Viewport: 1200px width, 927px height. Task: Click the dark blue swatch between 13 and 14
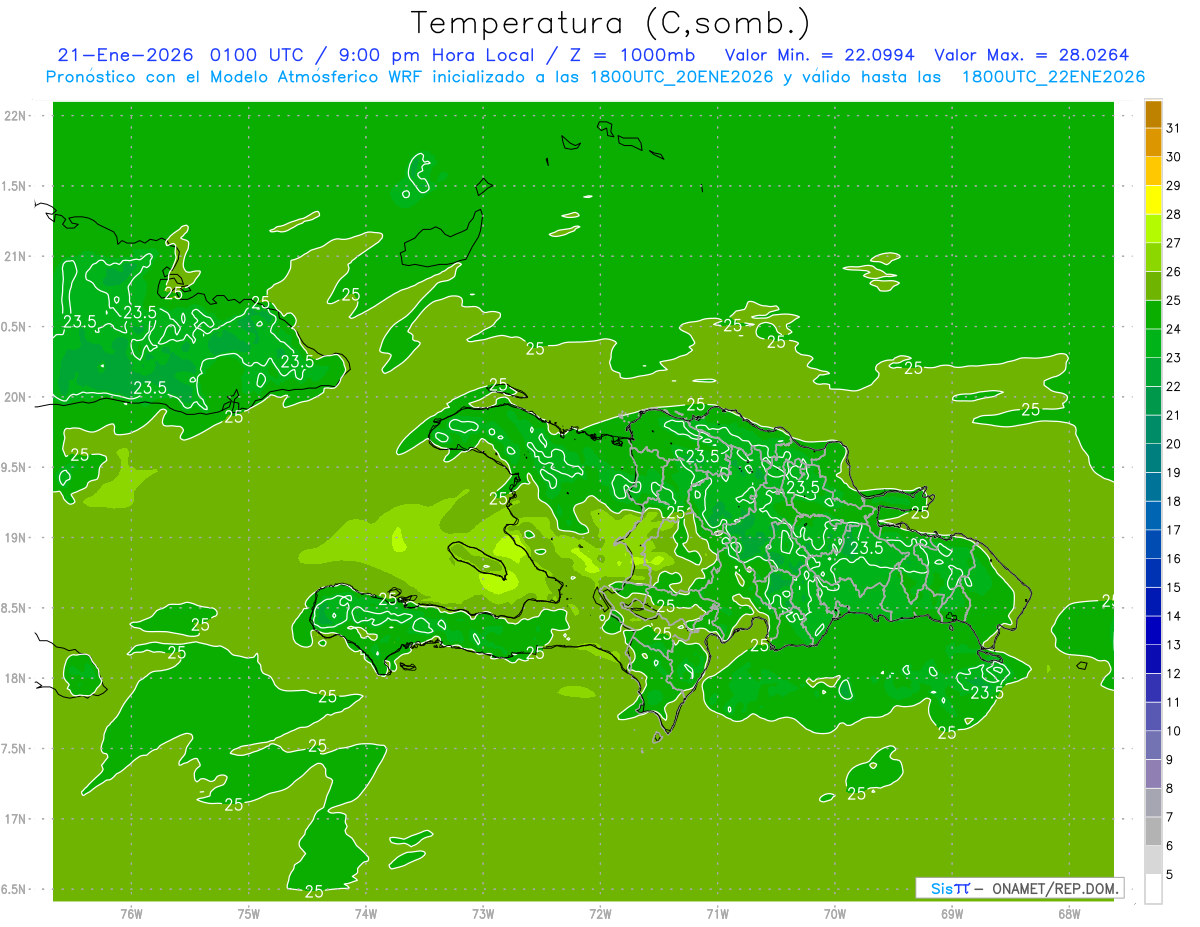tap(1153, 630)
